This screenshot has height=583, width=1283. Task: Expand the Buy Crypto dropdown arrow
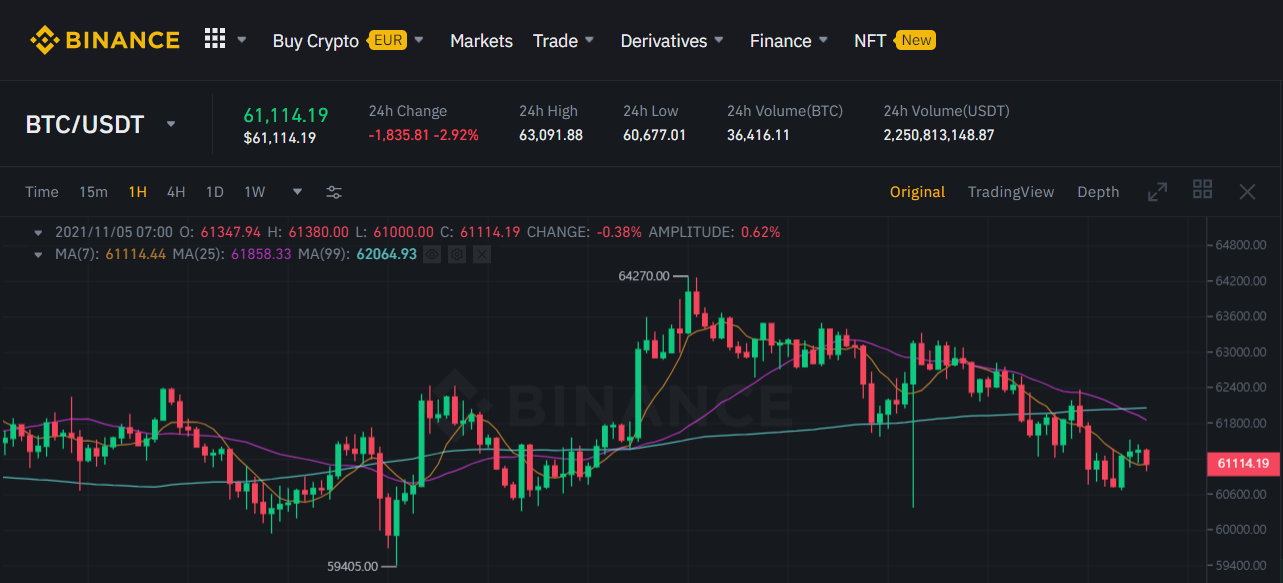coord(419,41)
